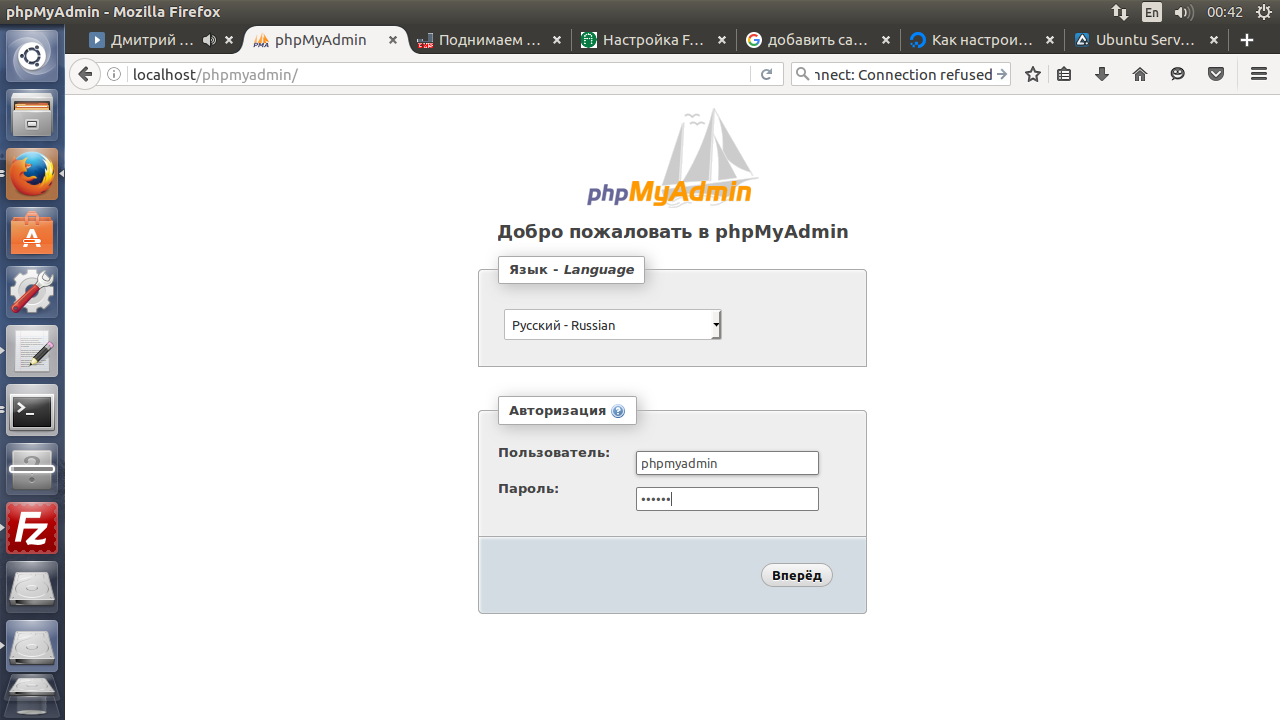Open the Firefox downloads arrow icon

pos(1102,75)
